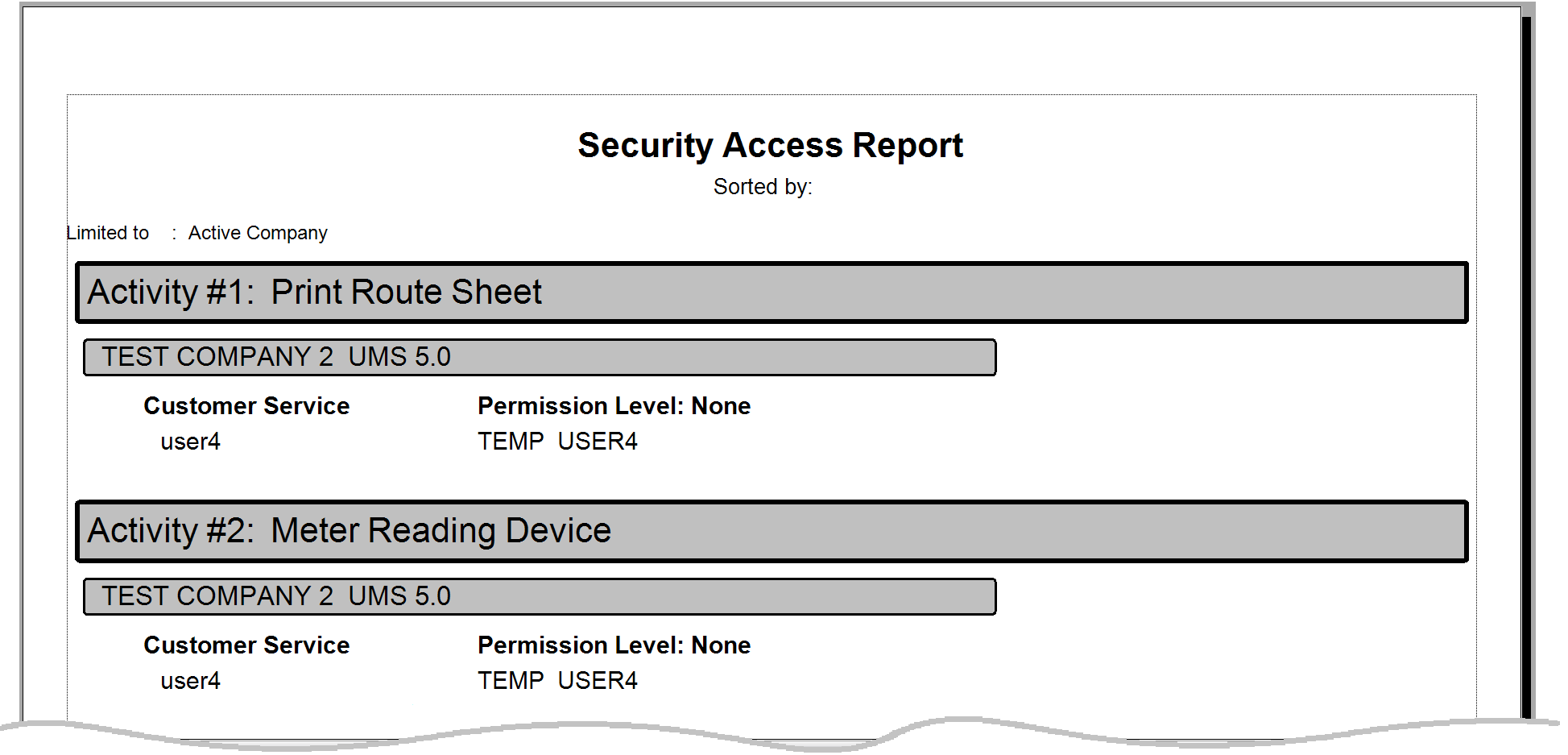Select Permission Level: None under Activity #1
Viewport: 1568px width, 755px height.
614,406
